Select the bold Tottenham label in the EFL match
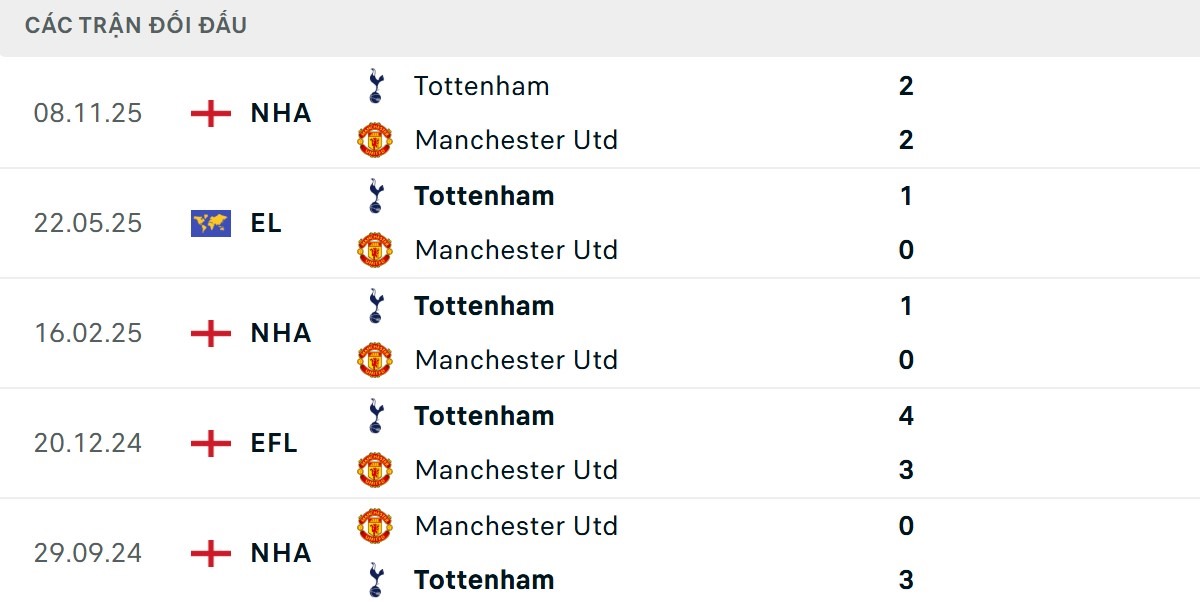Image resolution: width=1200 pixels, height=602 pixels. tap(483, 416)
